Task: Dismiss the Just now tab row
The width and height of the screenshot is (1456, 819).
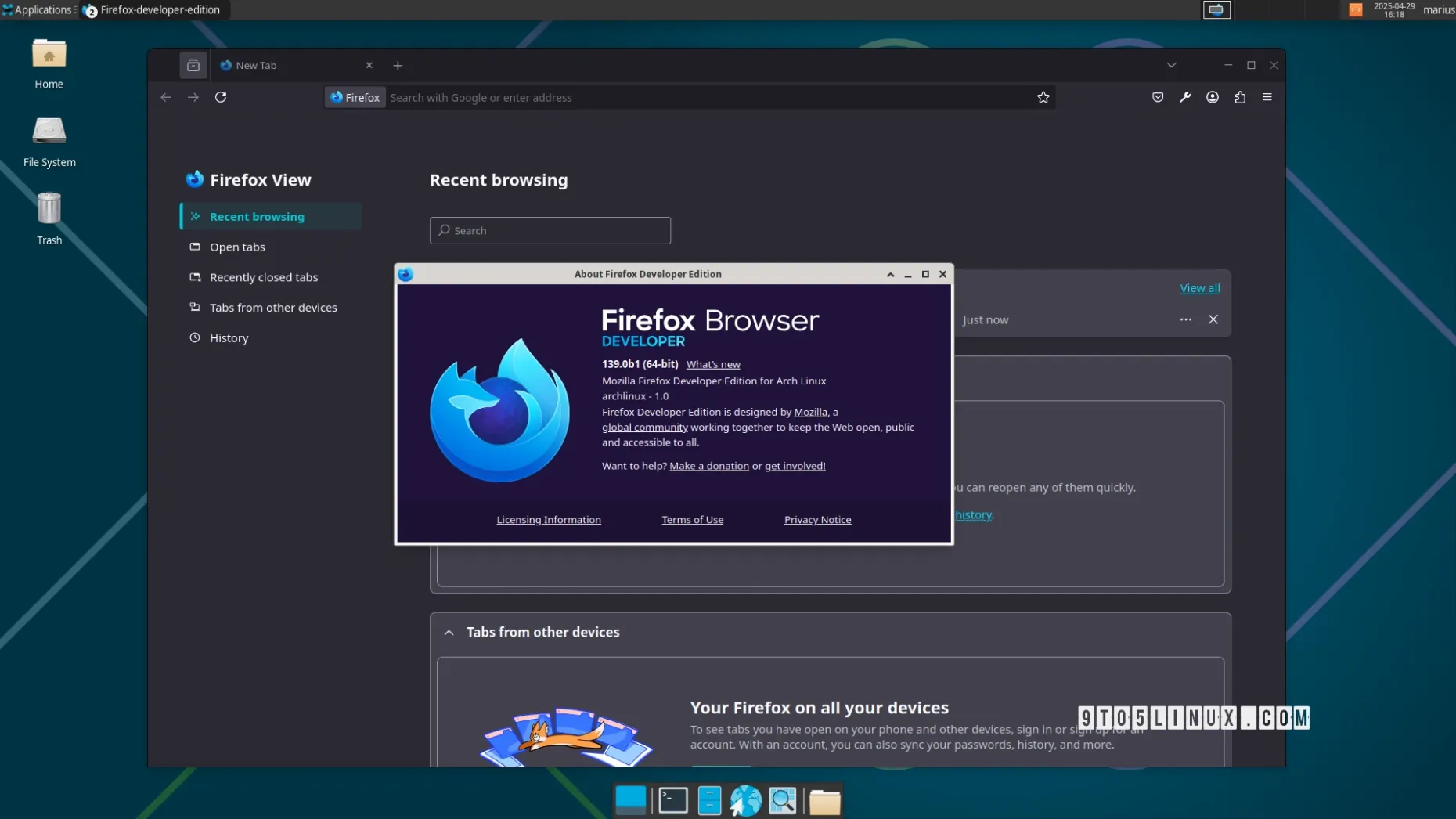Action: (1213, 319)
